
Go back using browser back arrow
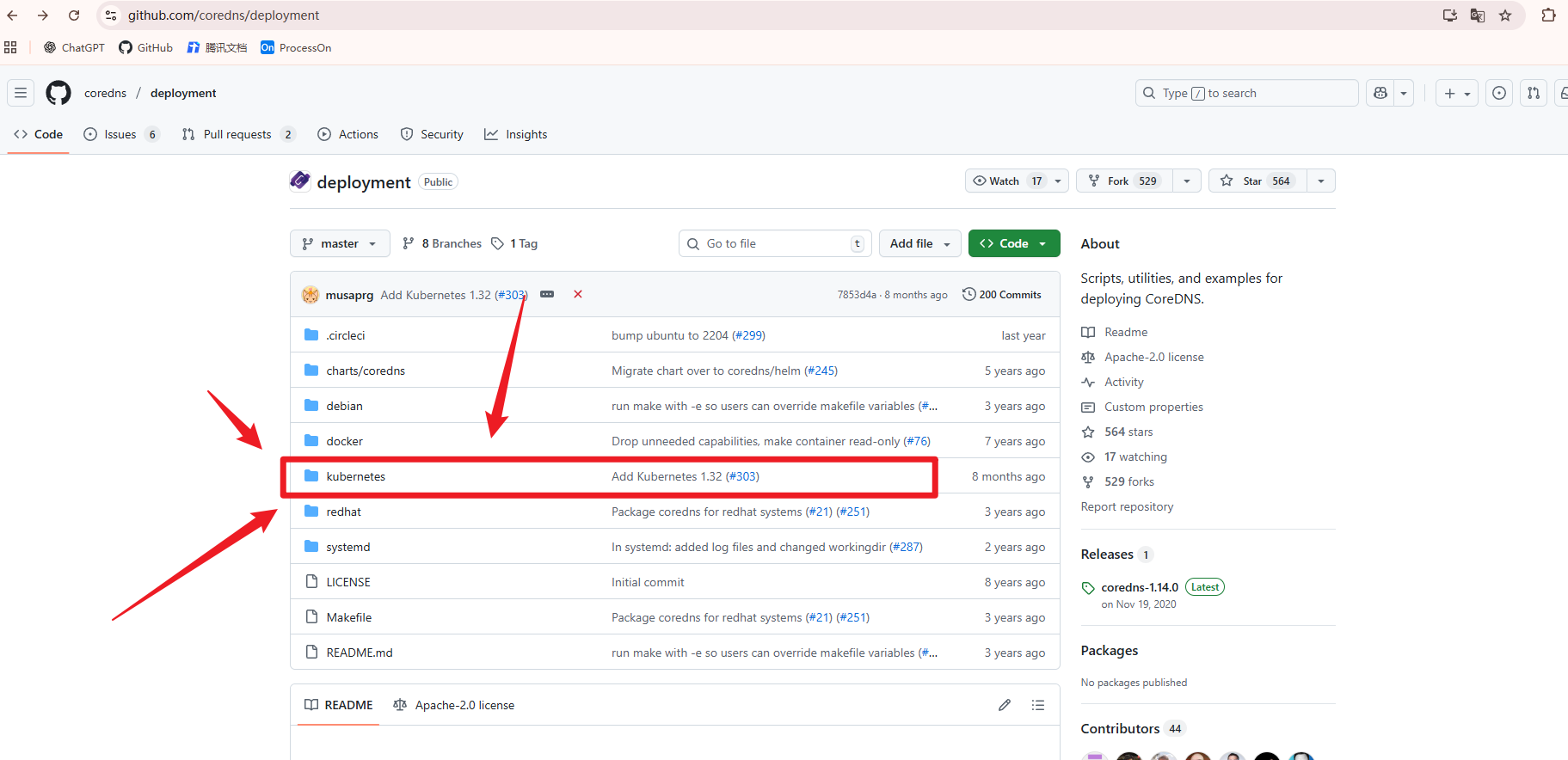click(13, 15)
